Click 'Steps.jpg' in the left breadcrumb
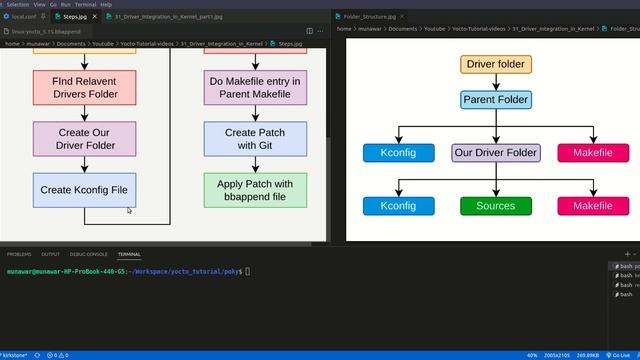 click(x=290, y=44)
